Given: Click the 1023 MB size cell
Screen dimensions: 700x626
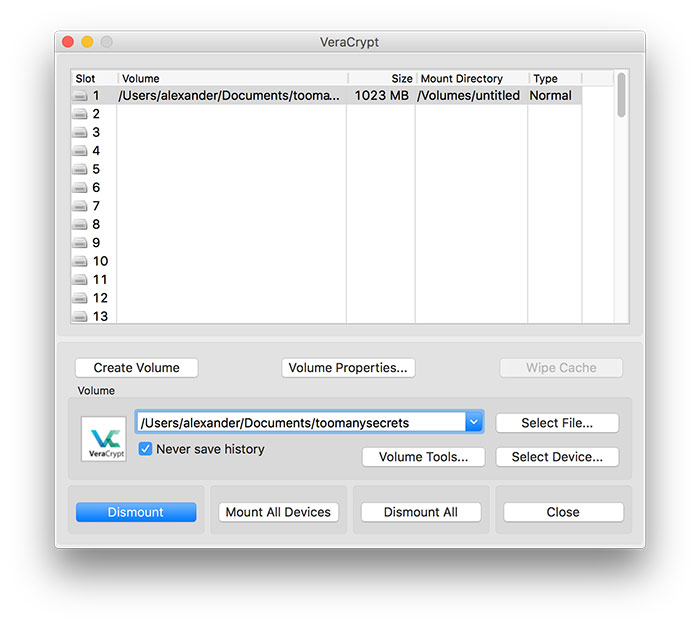Looking at the screenshot, I should coord(382,96).
